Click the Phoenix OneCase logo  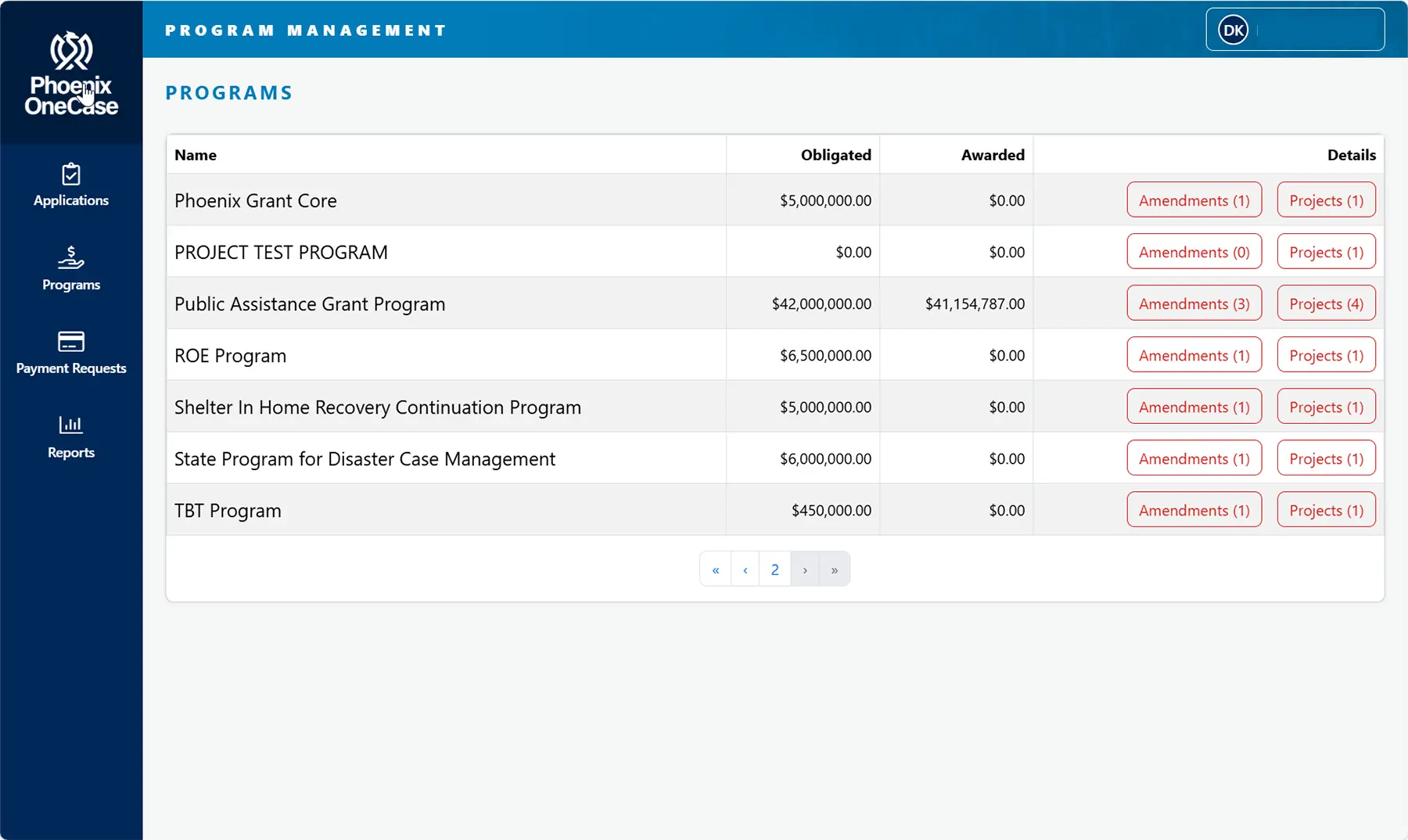point(71,74)
